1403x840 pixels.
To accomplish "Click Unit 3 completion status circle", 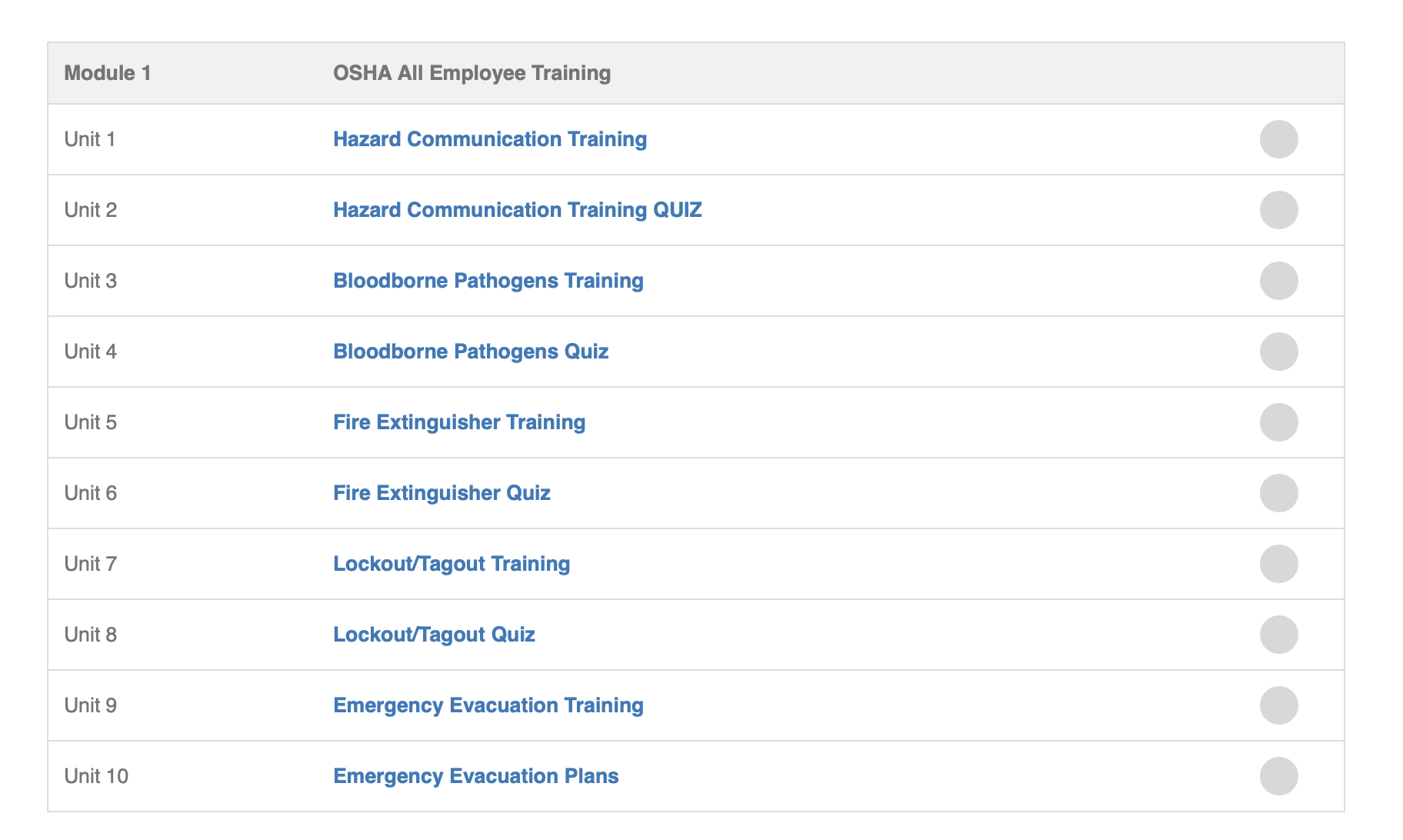I will coord(1279,281).
